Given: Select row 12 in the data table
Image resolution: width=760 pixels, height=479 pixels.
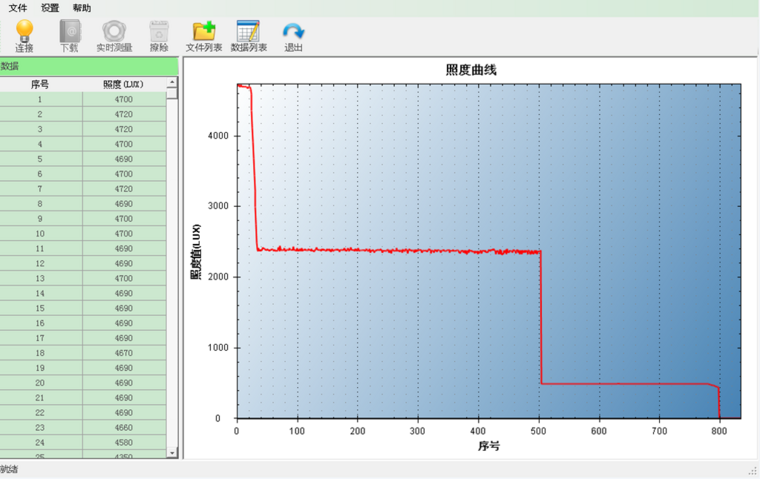Looking at the screenshot, I should (83, 264).
